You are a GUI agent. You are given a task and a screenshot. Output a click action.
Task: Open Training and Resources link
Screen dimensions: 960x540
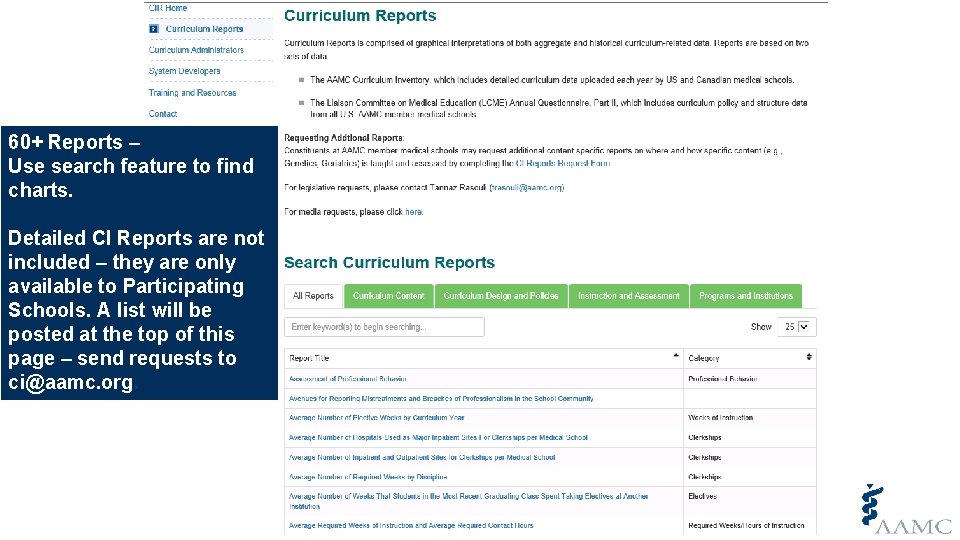[x=192, y=92]
